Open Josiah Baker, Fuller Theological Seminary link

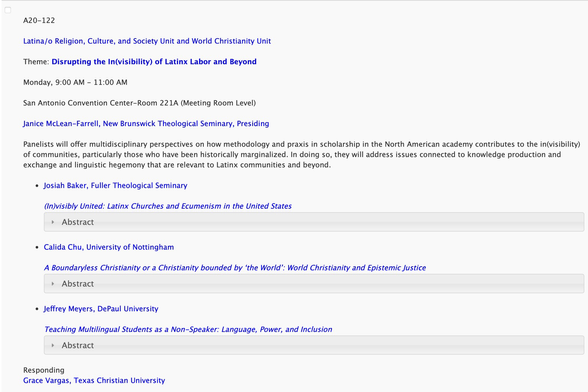click(x=116, y=185)
